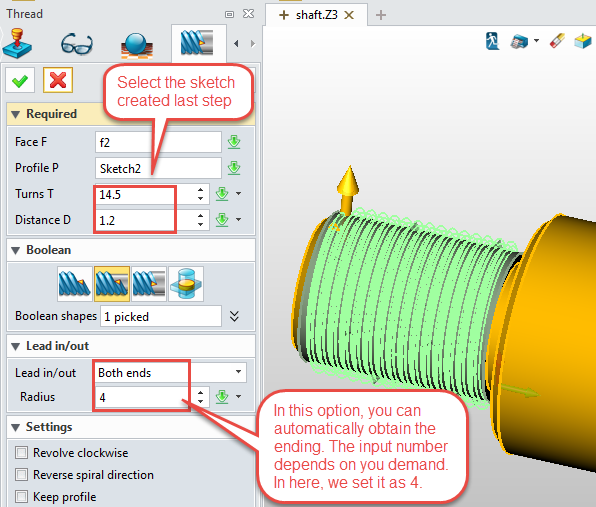596x507 pixels.
Task: Click the Distance D input field
Action: click(x=146, y=220)
